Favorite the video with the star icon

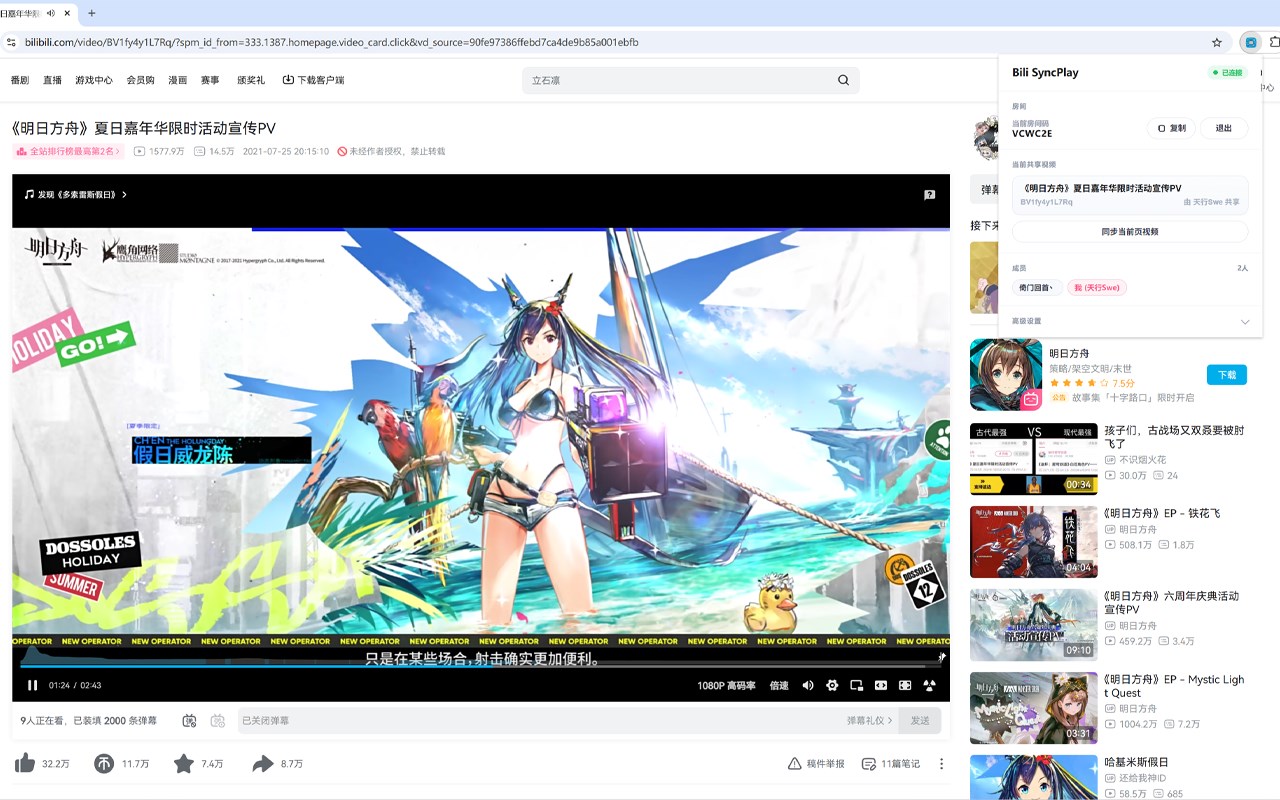(184, 764)
